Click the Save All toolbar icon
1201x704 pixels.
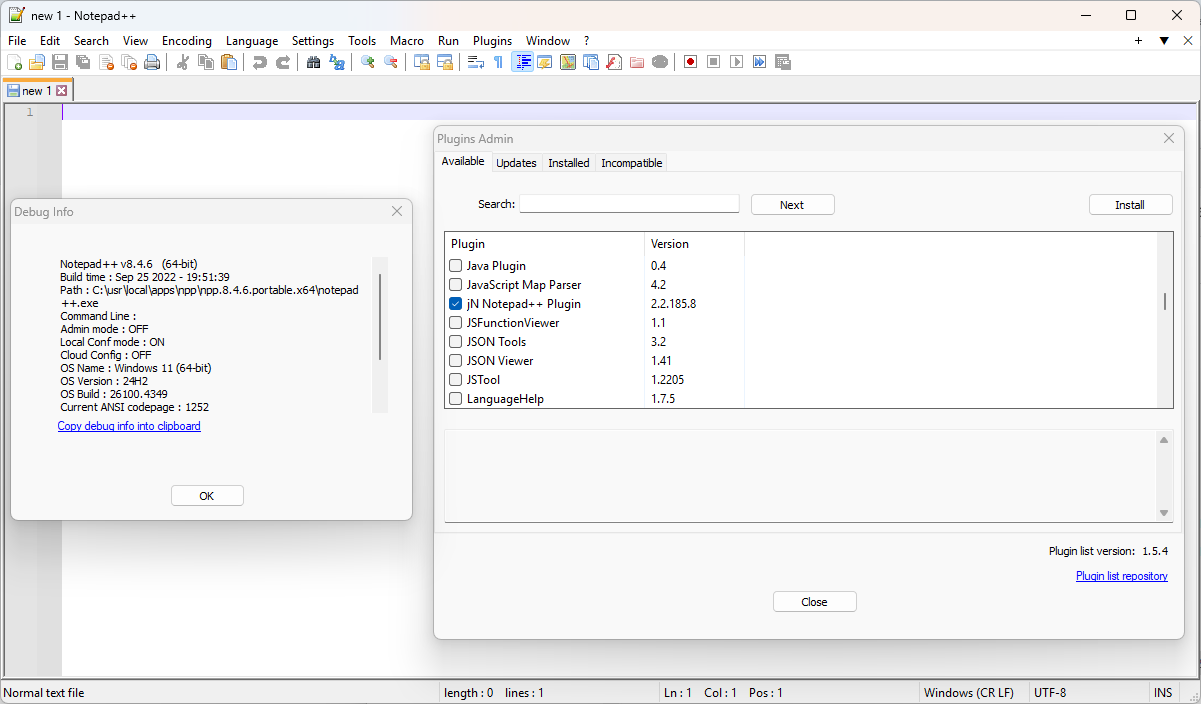click(83, 62)
